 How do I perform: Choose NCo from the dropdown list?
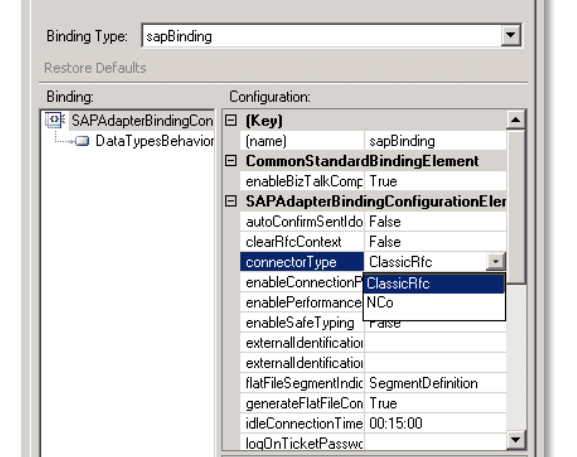click(434, 303)
